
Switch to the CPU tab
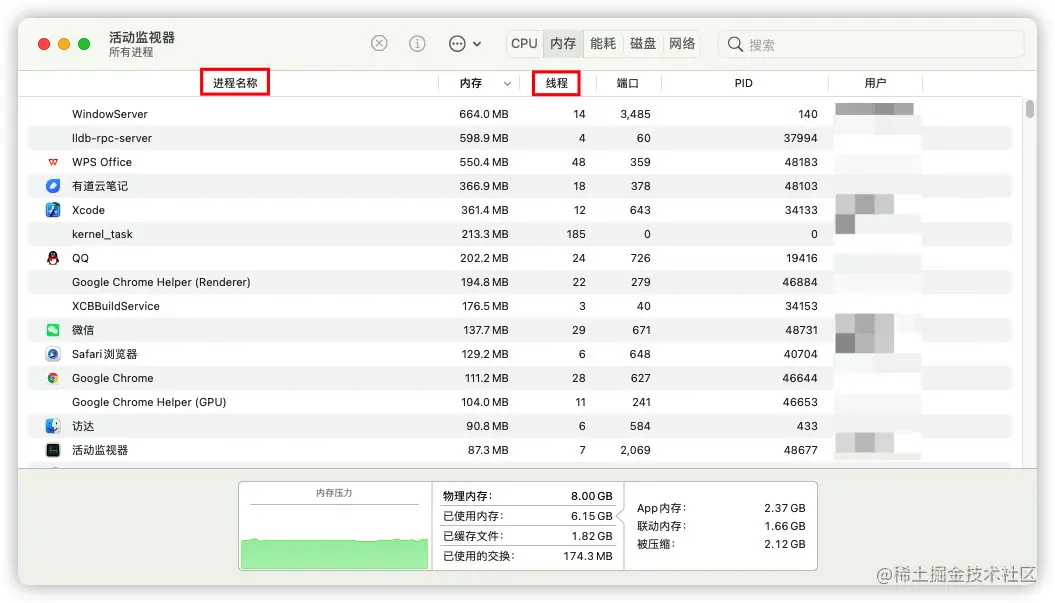tap(524, 44)
